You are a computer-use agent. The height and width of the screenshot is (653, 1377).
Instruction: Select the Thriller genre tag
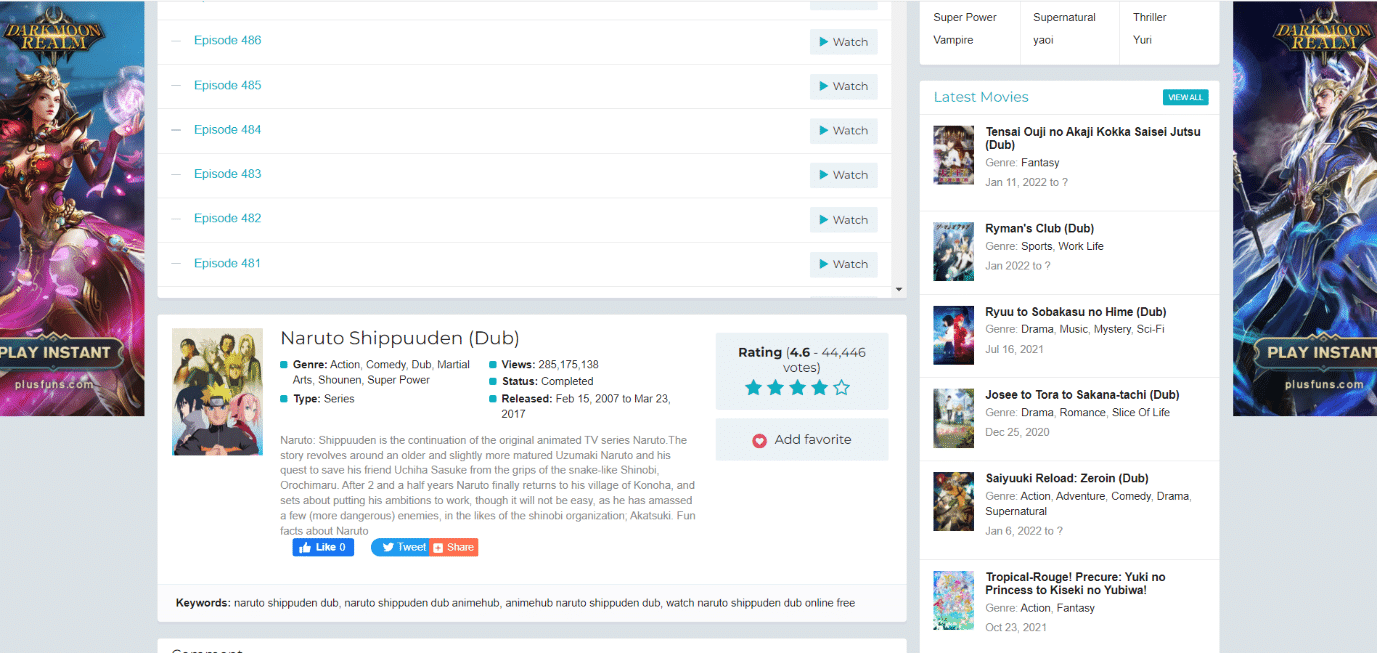click(1149, 17)
